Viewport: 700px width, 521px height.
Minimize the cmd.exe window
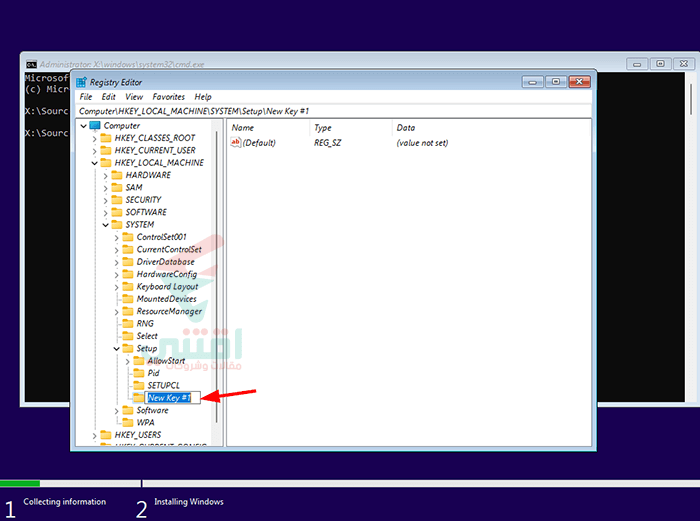pos(637,64)
